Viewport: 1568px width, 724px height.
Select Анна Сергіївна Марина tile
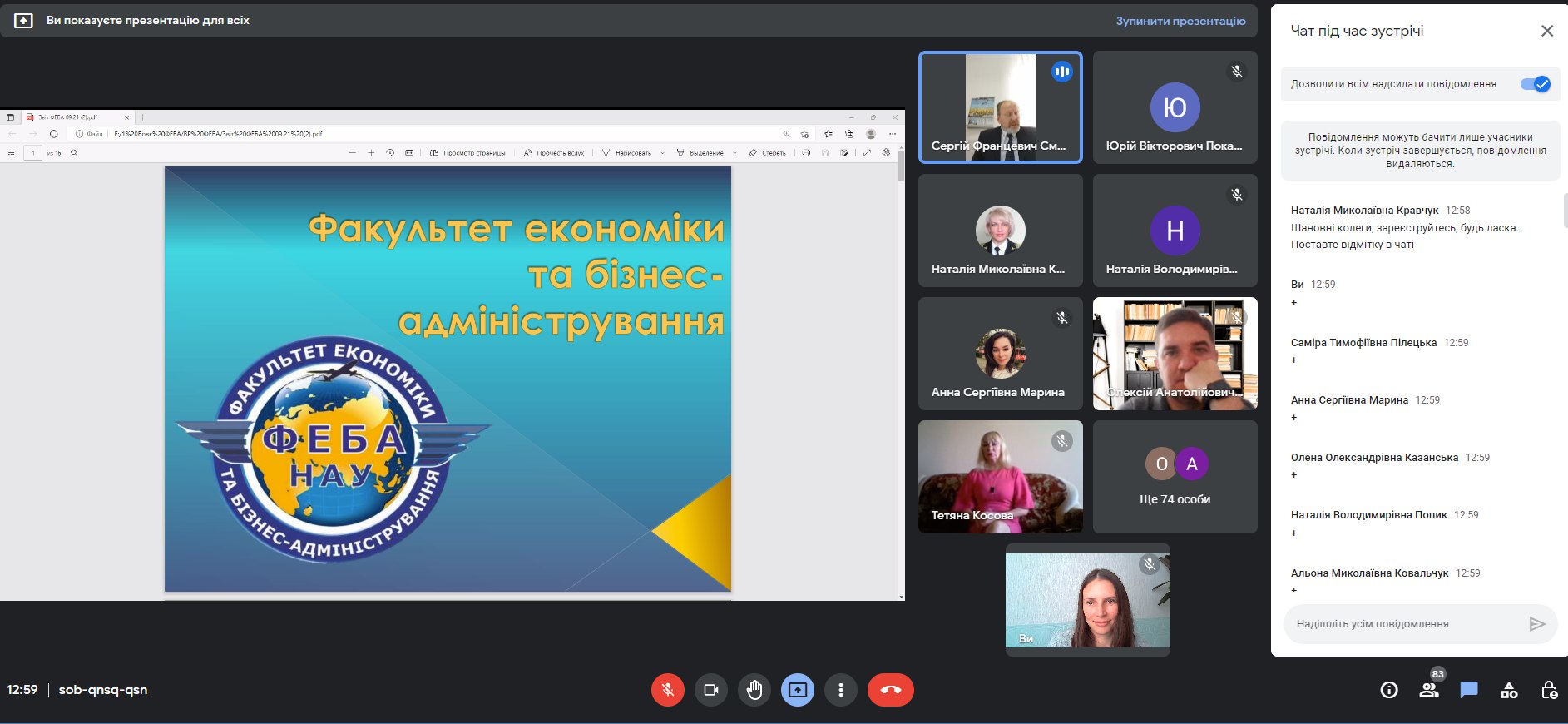1001,354
